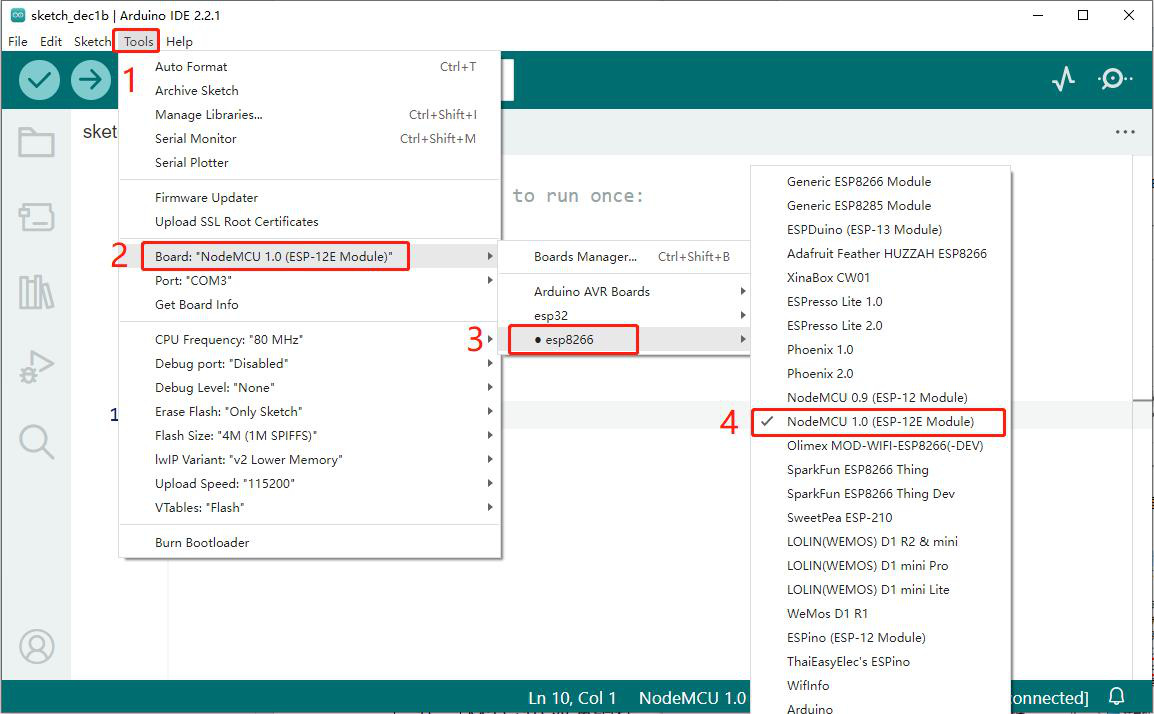The width and height of the screenshot is (1154, 714).
Task: Select SparkFun ESP8266 Thing Dev board
Action: point(880,493)
